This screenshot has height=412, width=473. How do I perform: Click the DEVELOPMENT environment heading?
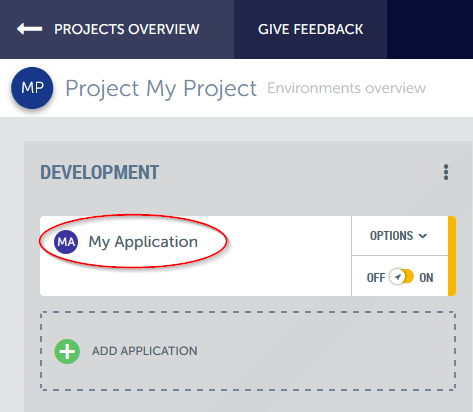pos(99,172)
